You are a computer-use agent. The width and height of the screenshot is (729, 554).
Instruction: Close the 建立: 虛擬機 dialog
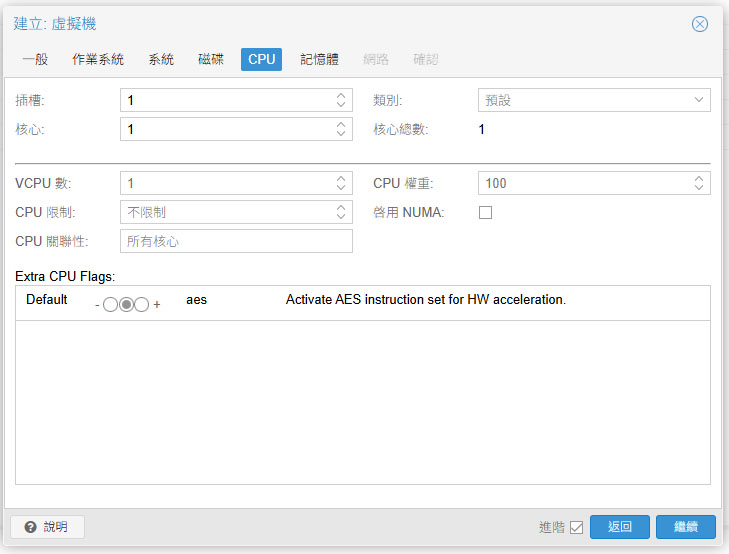(x=700, y=24)
